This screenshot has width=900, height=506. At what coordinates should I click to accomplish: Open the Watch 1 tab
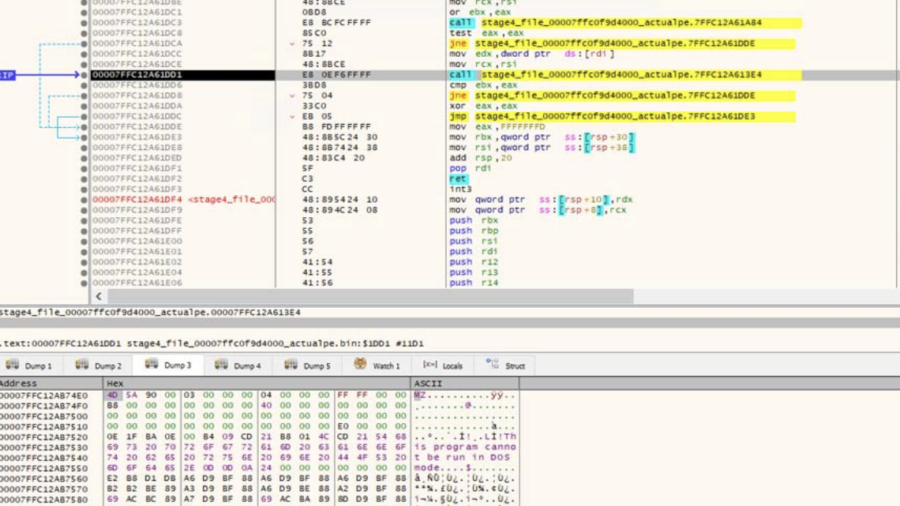tap(377, 365)
